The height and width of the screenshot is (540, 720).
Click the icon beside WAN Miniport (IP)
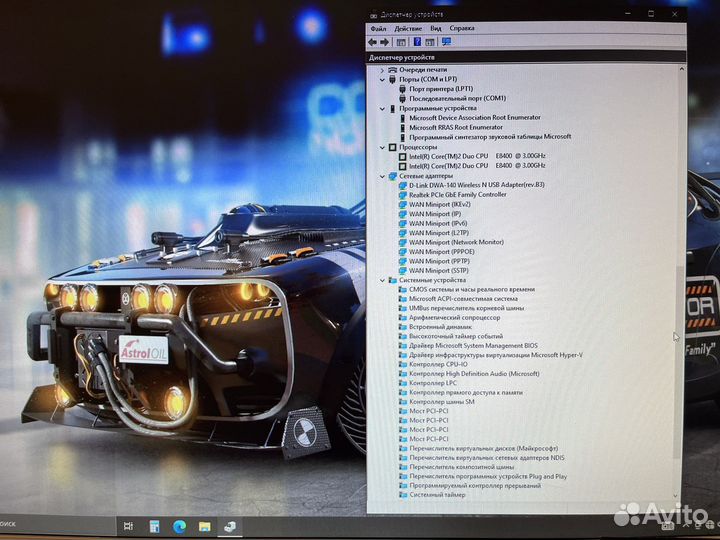pos(402,214)
